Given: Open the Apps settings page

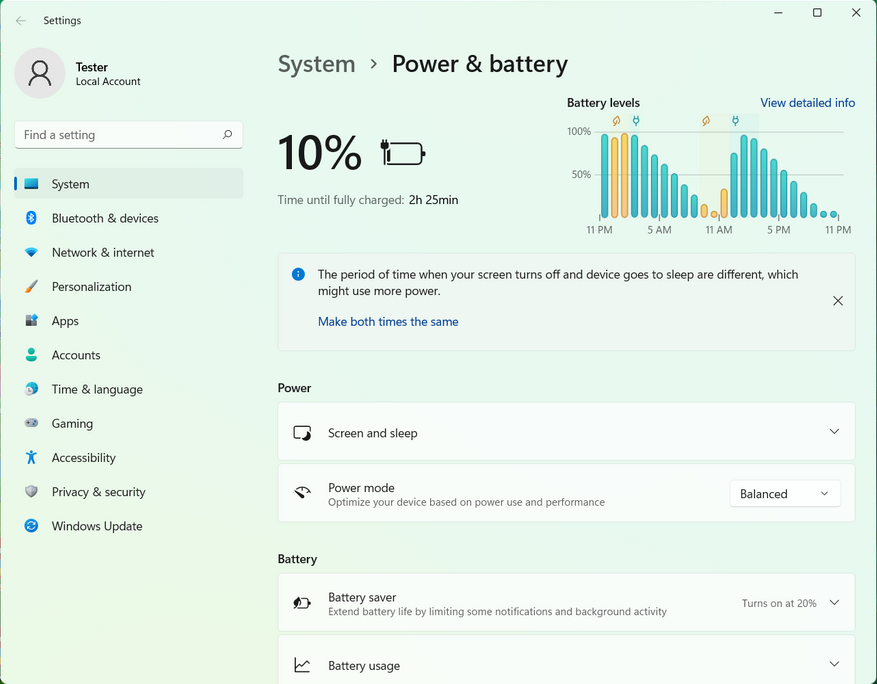Looking at the screenshot, I should pyautogui.click(x=65, y=321).
